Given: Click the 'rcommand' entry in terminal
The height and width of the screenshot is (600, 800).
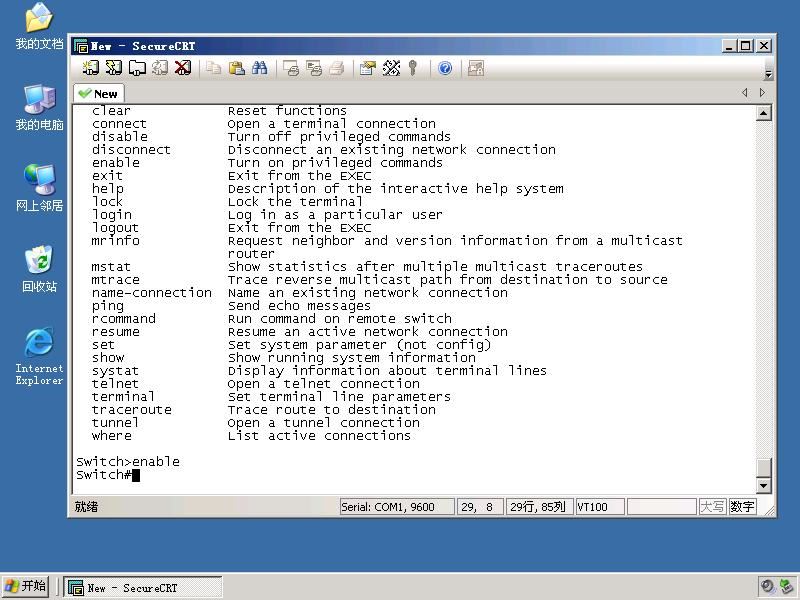Looking at the screenshot, I should click(124, 319).
